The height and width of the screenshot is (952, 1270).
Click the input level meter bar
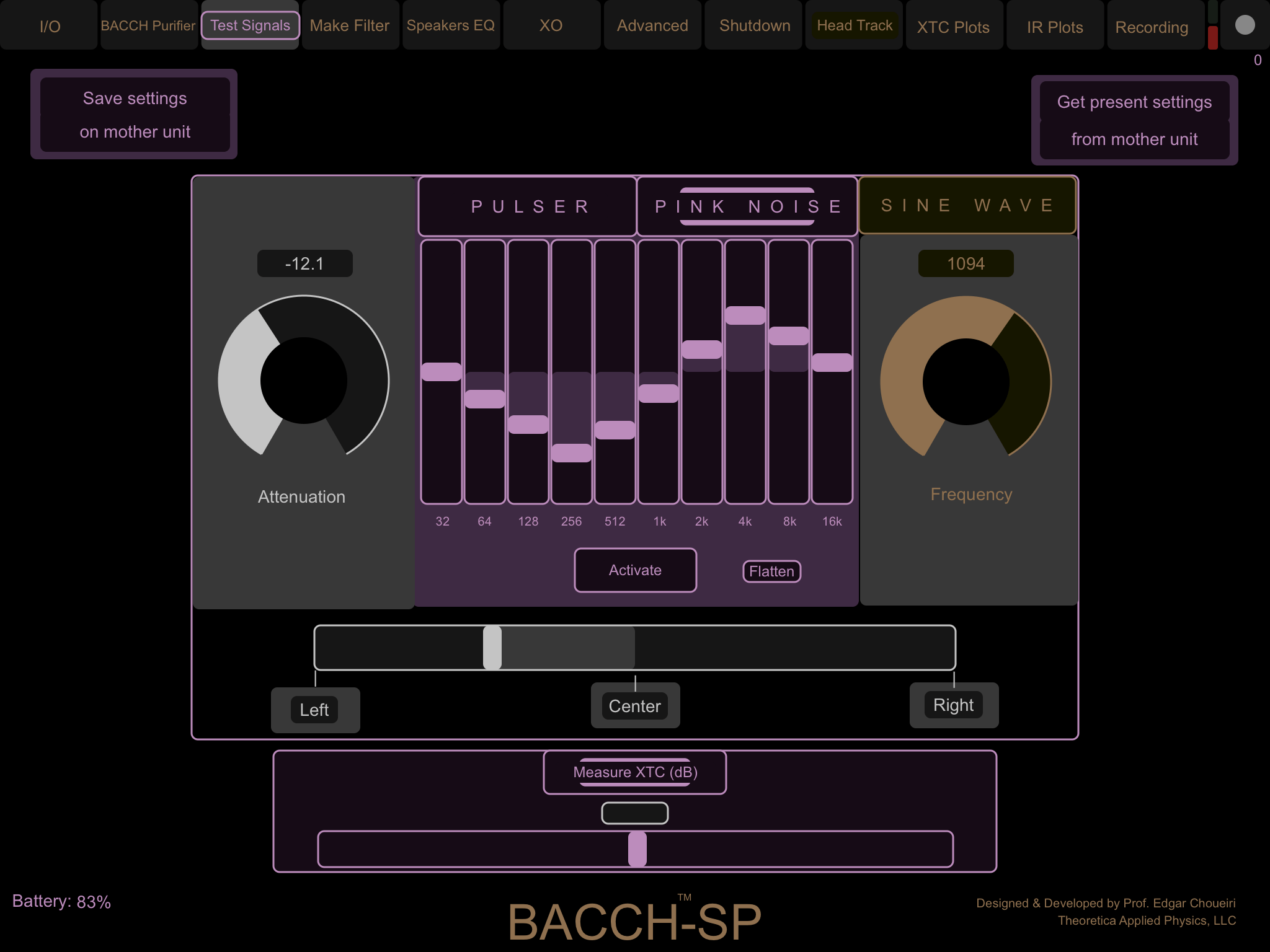1213,25
